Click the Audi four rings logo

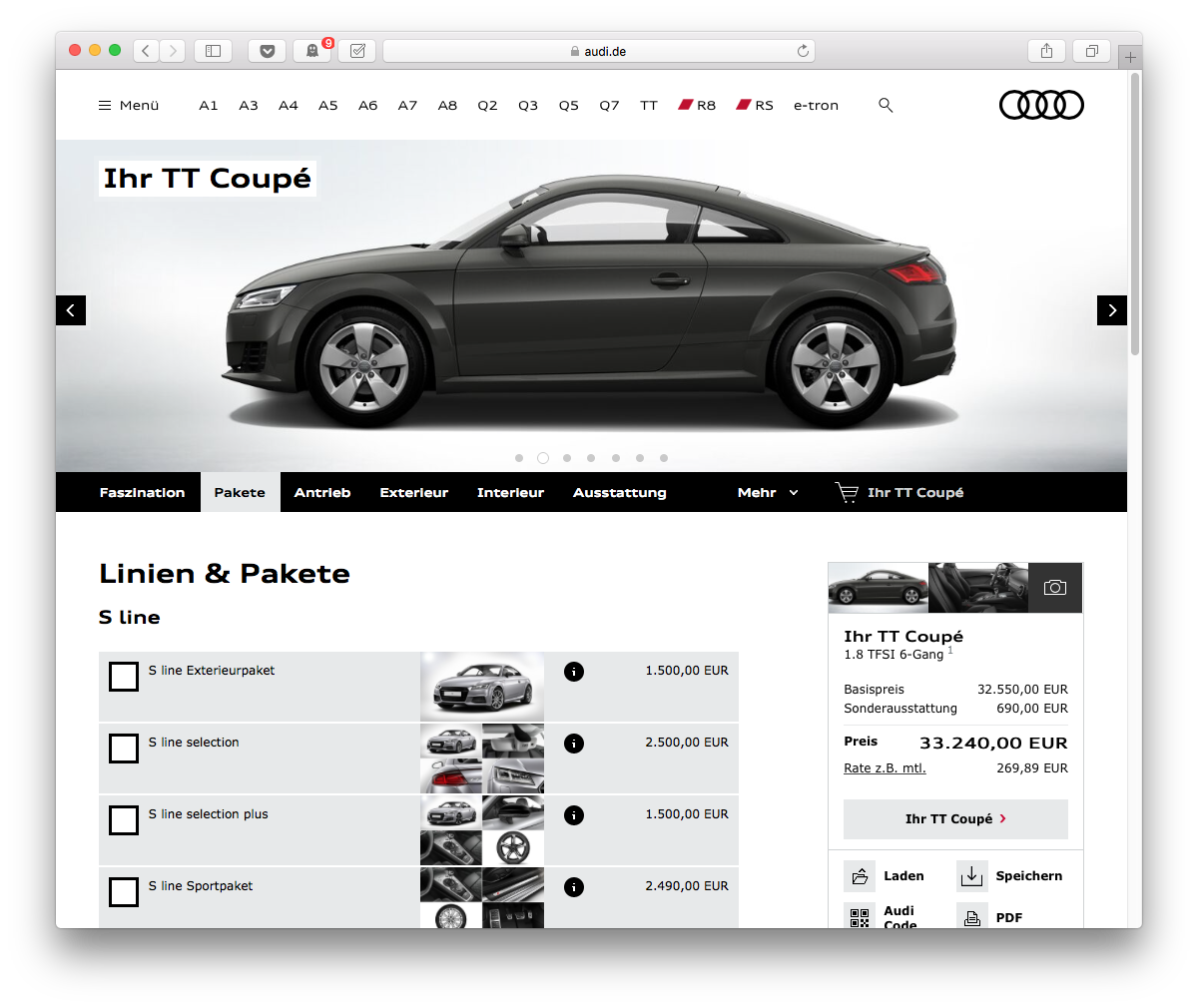[x=1041, y=105]
